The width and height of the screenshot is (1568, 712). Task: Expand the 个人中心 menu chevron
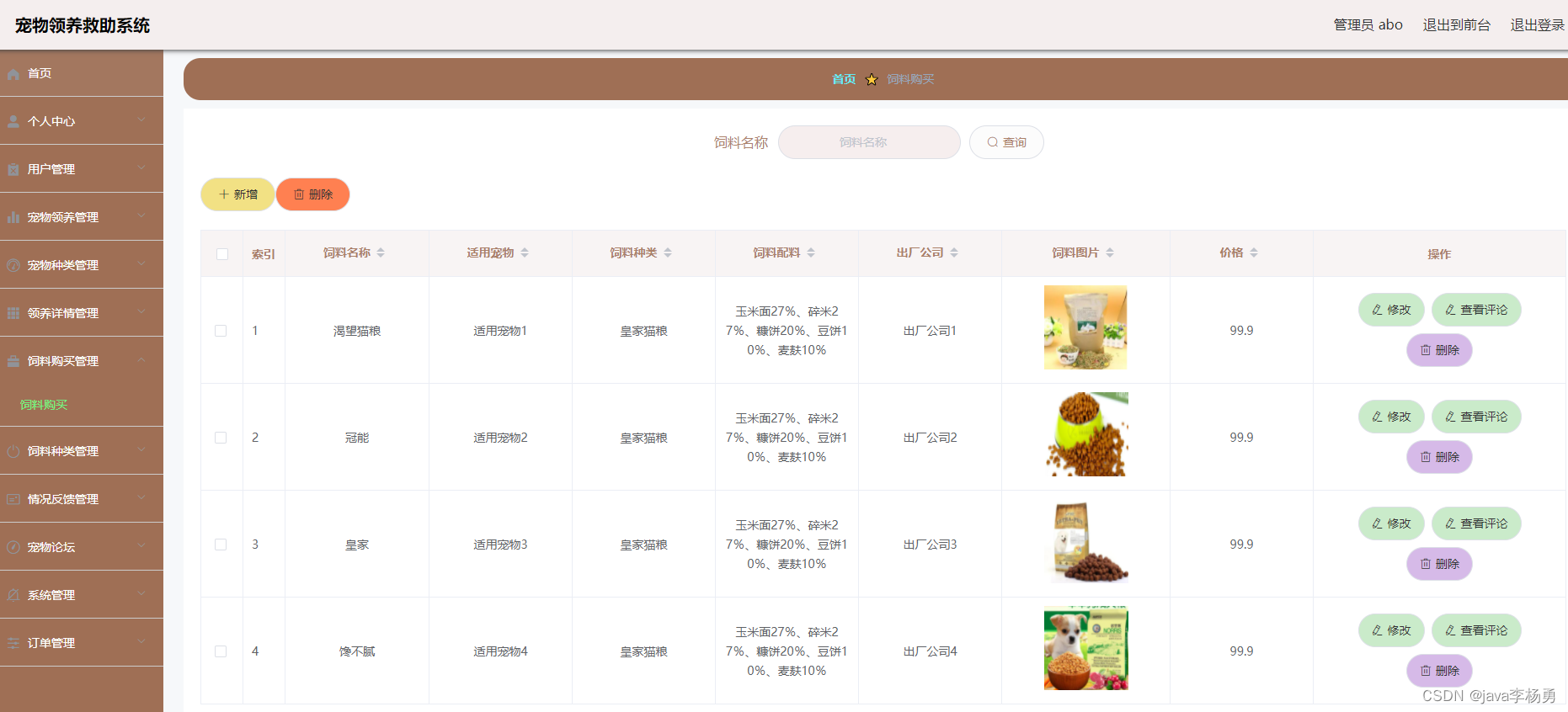(141, 120)
